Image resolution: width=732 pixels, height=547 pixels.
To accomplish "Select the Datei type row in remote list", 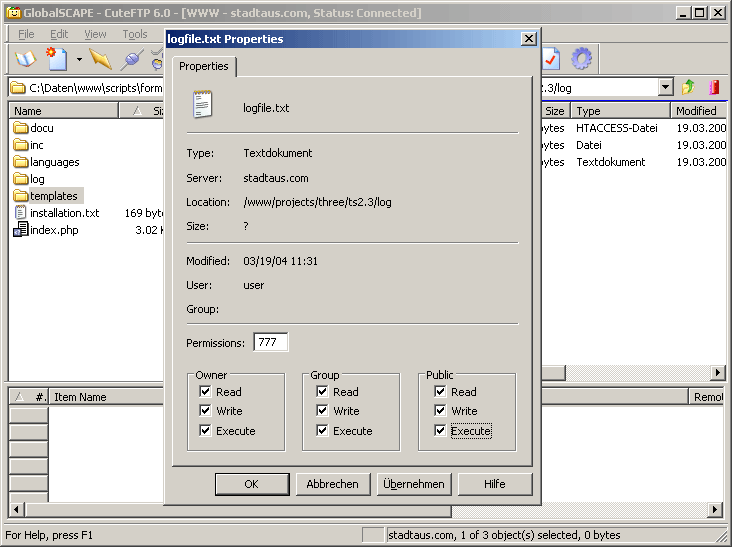I will coord(633,145).
